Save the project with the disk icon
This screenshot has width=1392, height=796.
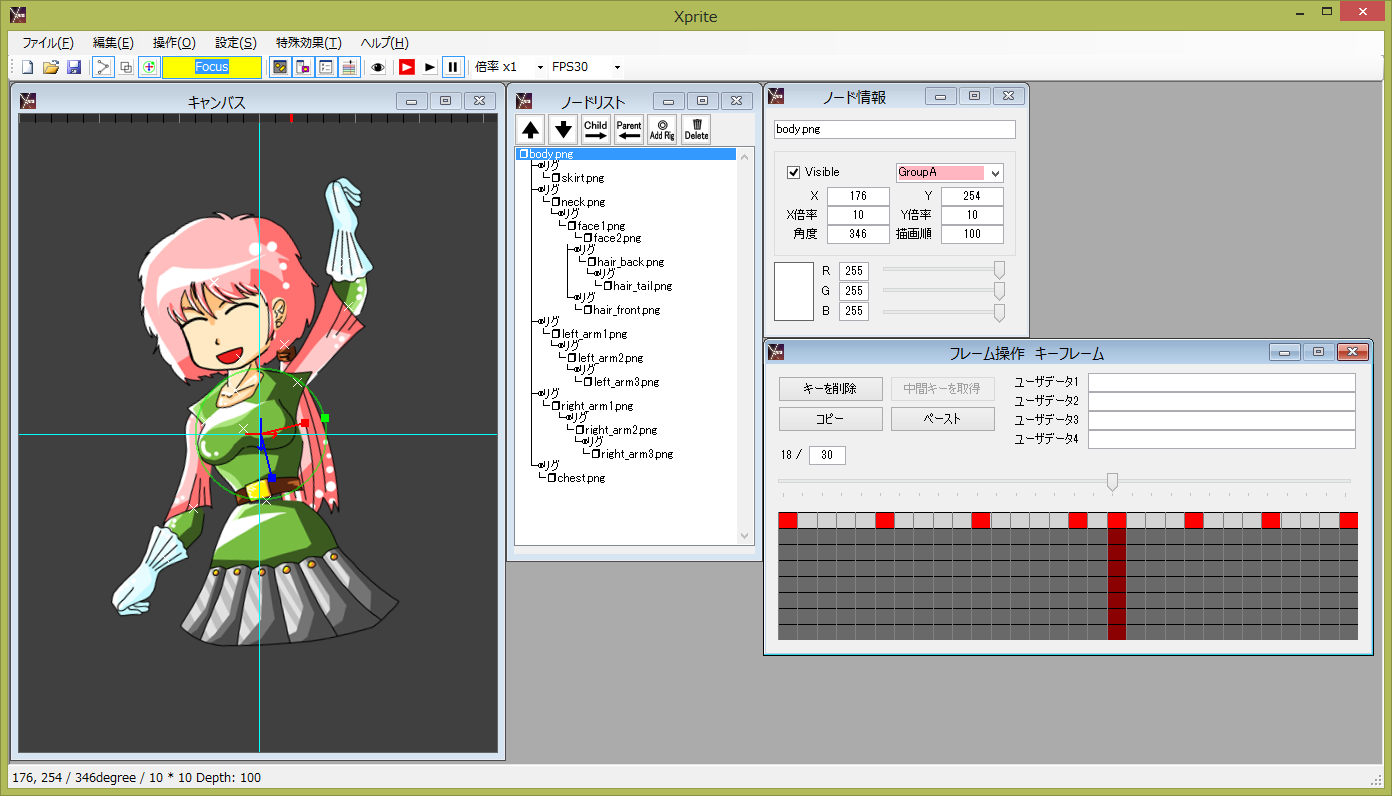[74, 67]
